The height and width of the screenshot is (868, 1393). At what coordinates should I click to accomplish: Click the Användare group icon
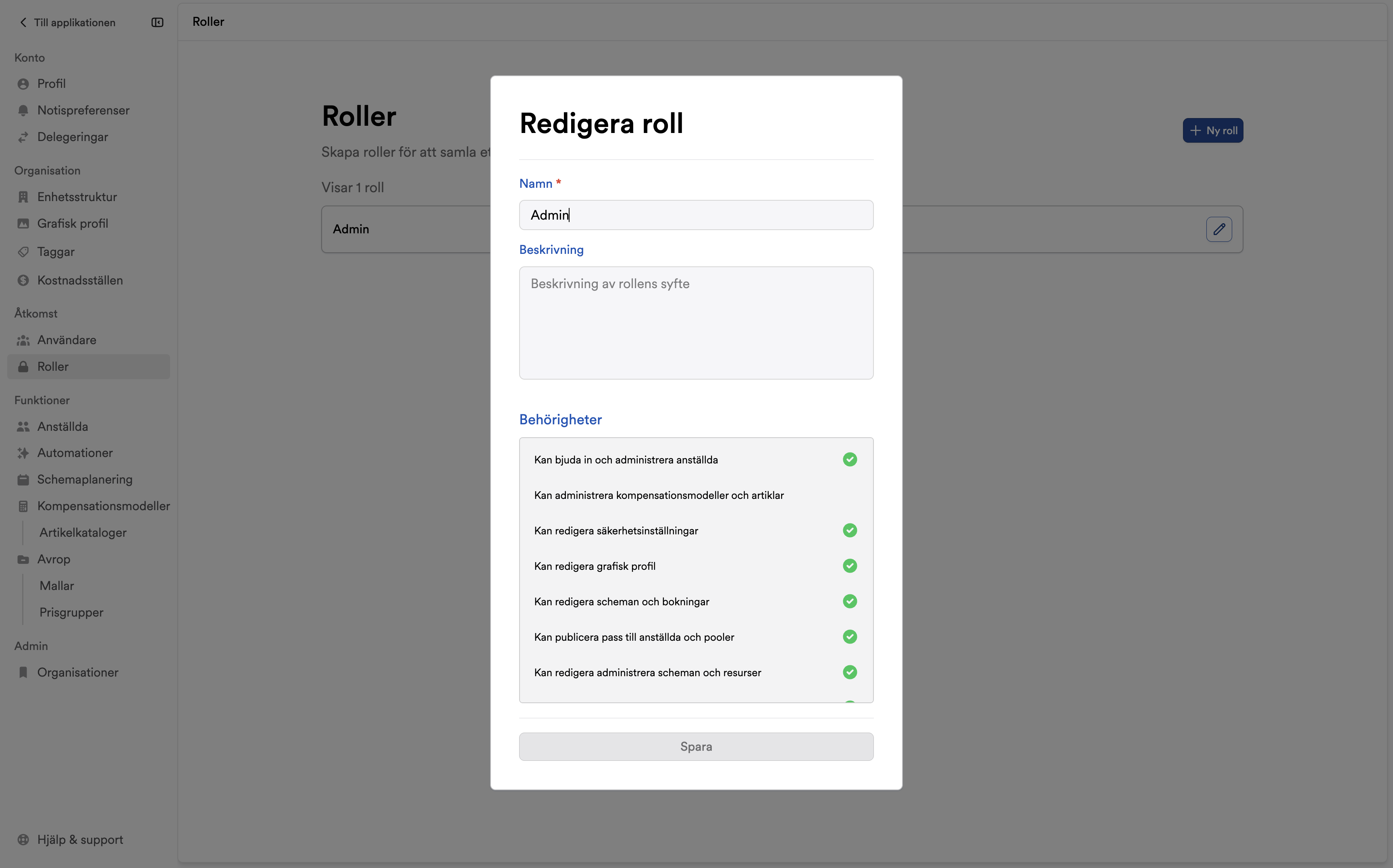click(23, 341)
